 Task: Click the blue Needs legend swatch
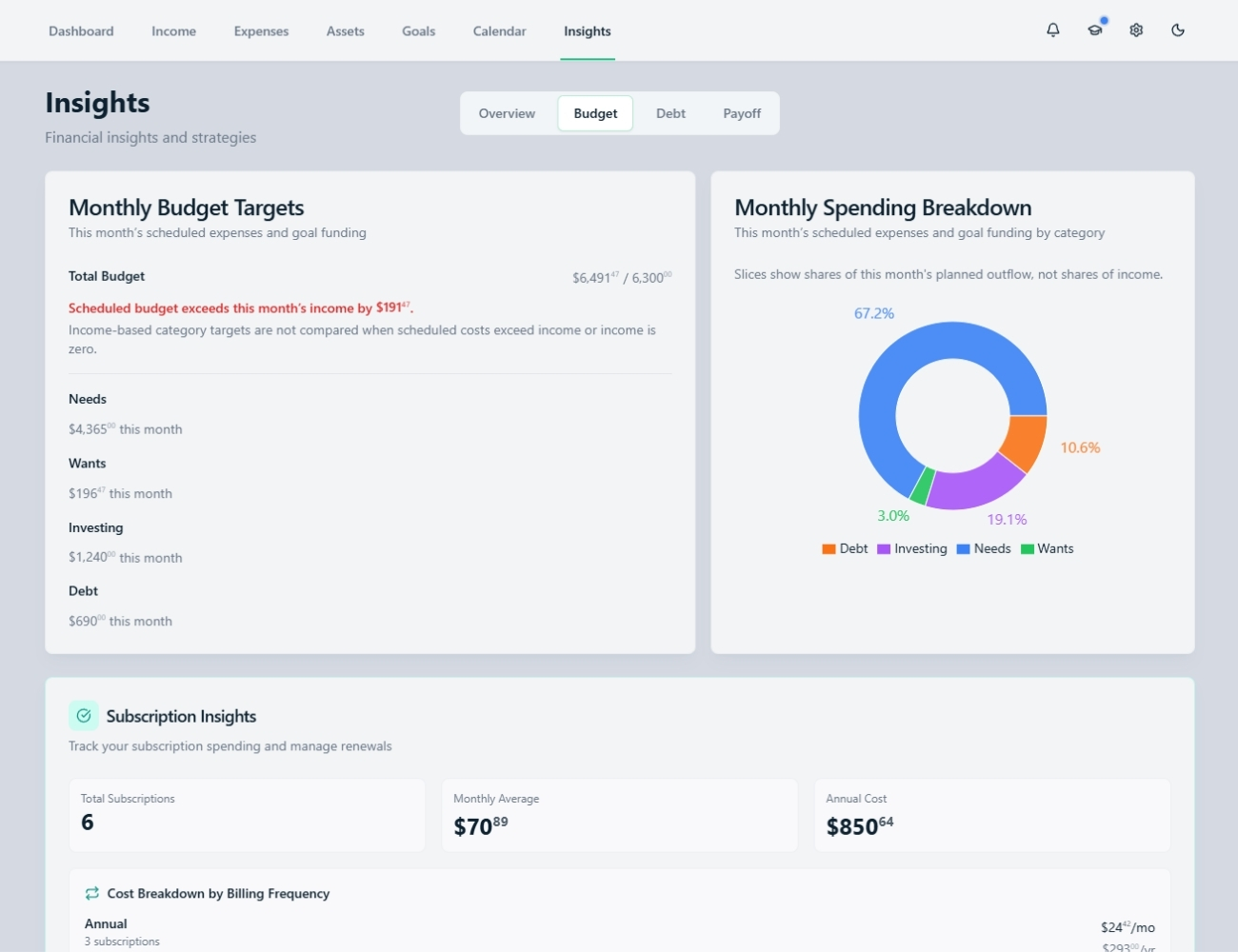click(x=963, y=549)
